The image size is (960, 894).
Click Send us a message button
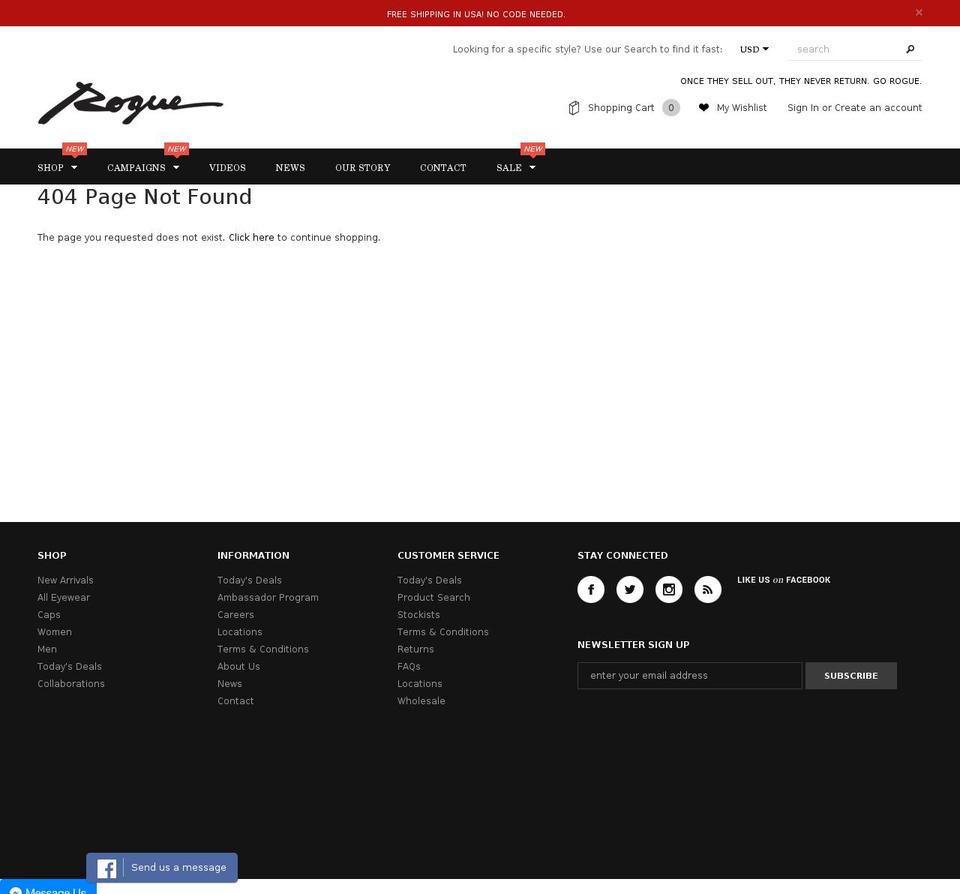tap(162, 868)
